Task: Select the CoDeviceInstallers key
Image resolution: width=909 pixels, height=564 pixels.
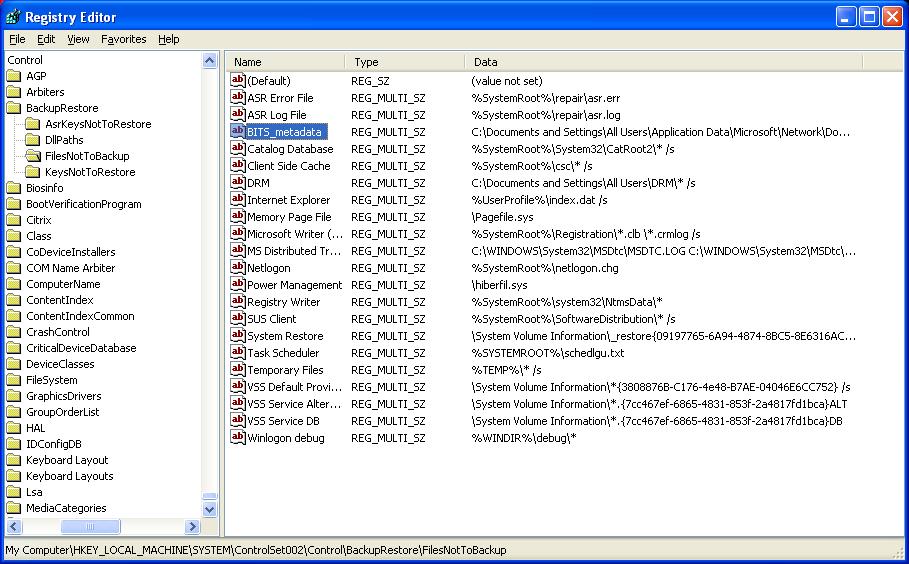Action: [71, 252]
